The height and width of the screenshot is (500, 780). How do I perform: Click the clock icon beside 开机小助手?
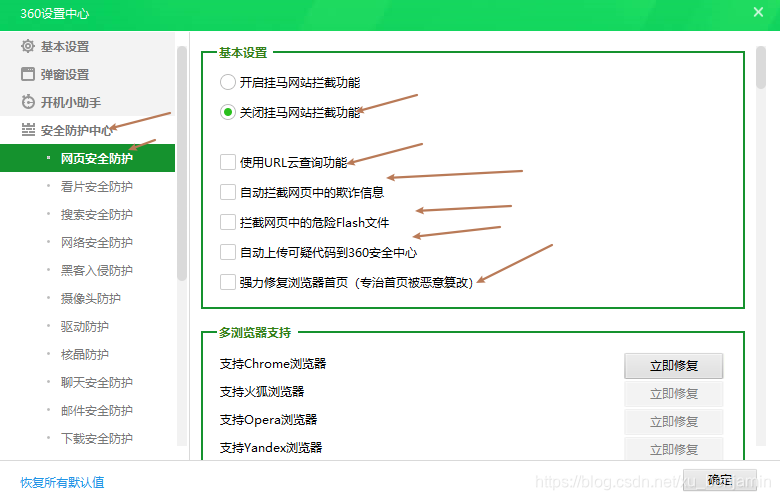coord(28,102)
